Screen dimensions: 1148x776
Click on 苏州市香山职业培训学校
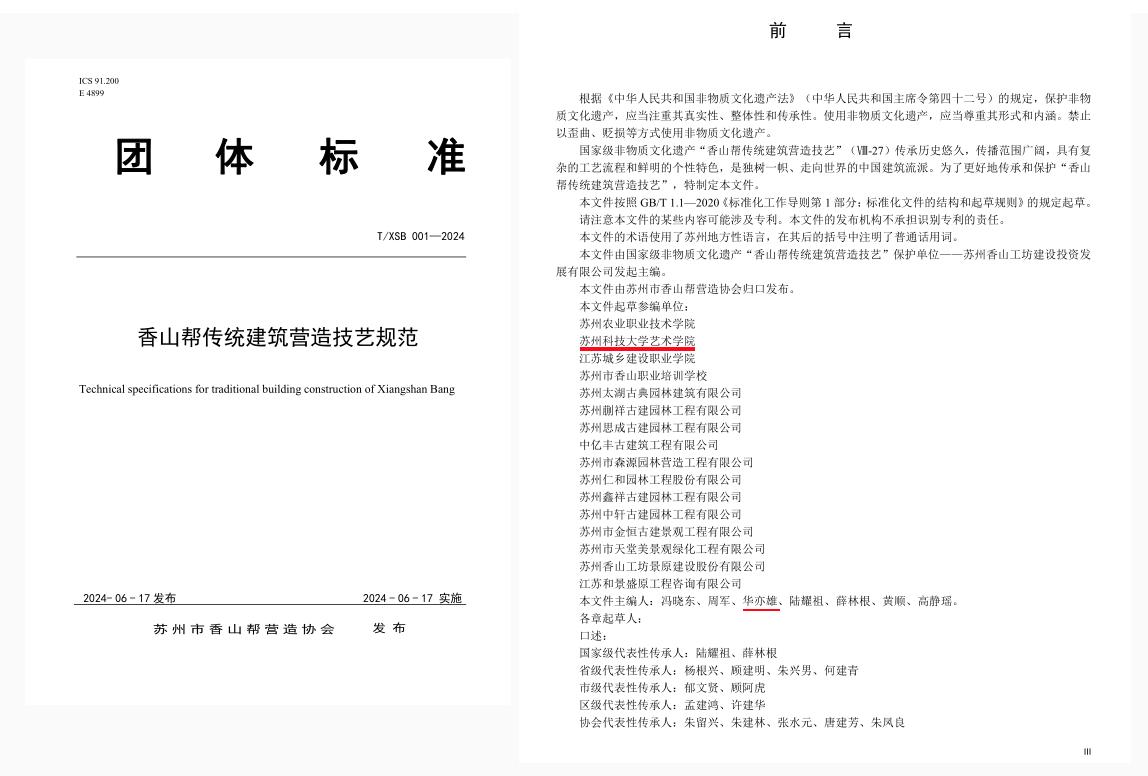642,376
